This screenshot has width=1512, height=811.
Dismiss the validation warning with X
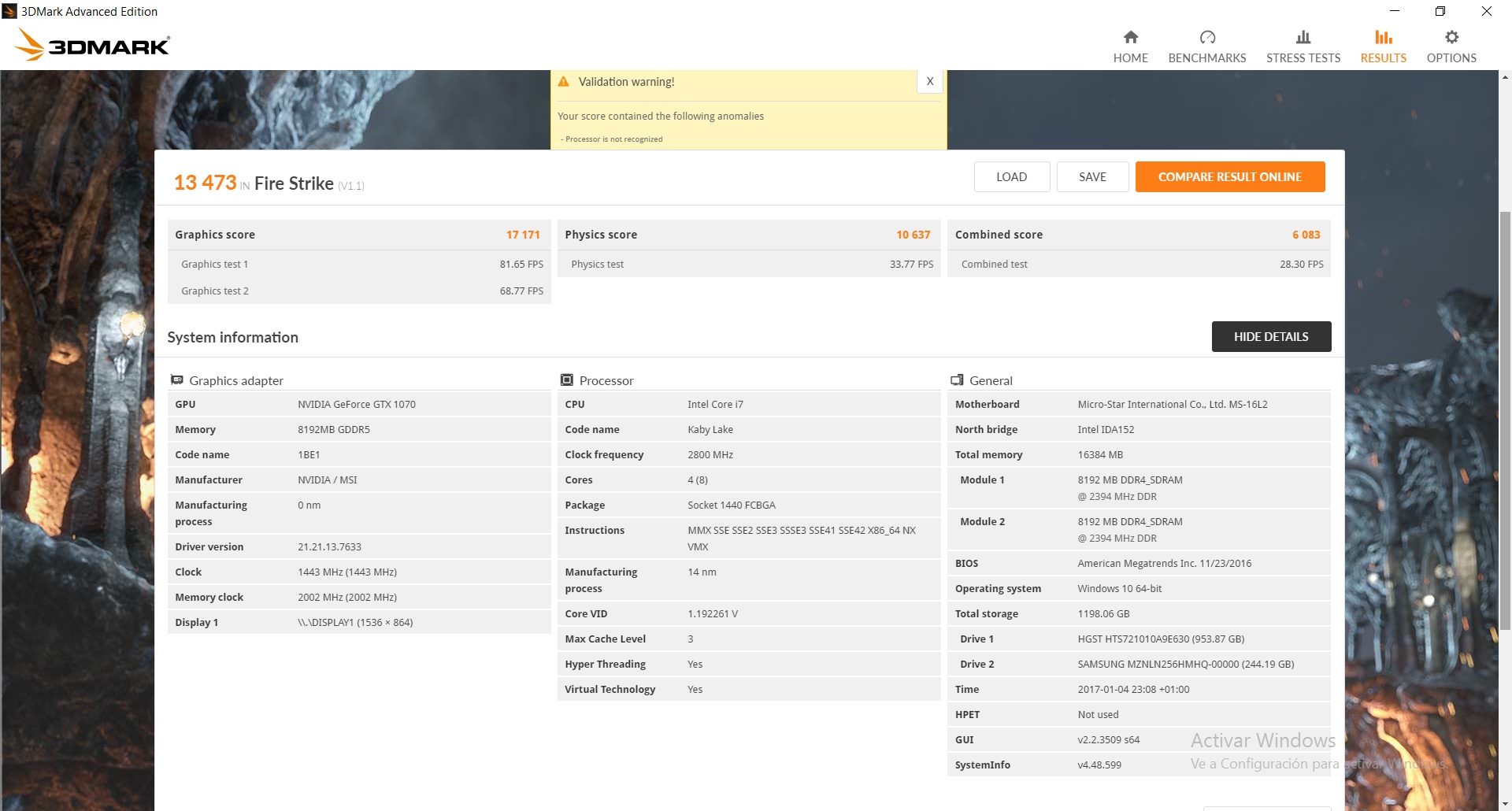930,81
